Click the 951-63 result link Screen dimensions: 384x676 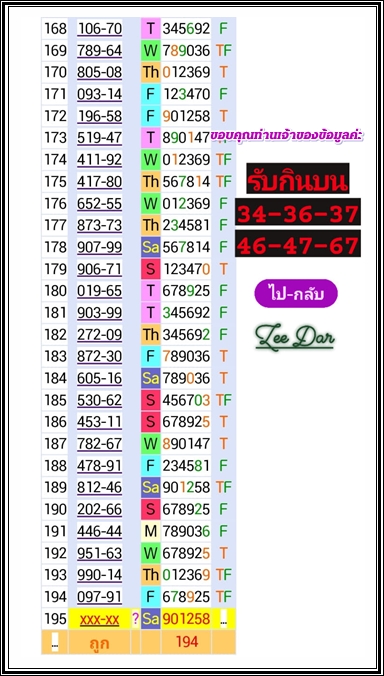pyautogui.click(x=100, y=553)
